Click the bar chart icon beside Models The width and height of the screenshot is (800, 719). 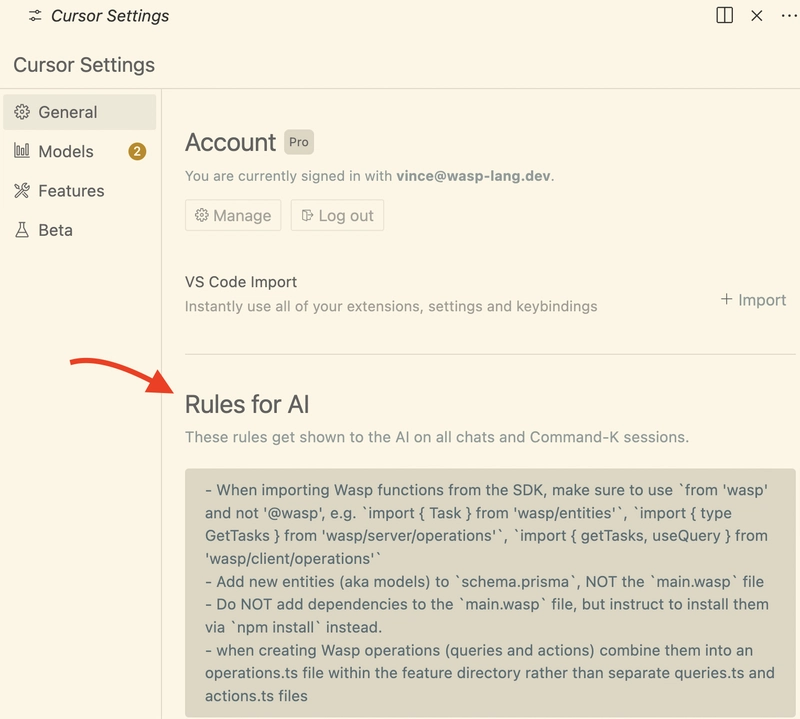click(22, 151)
